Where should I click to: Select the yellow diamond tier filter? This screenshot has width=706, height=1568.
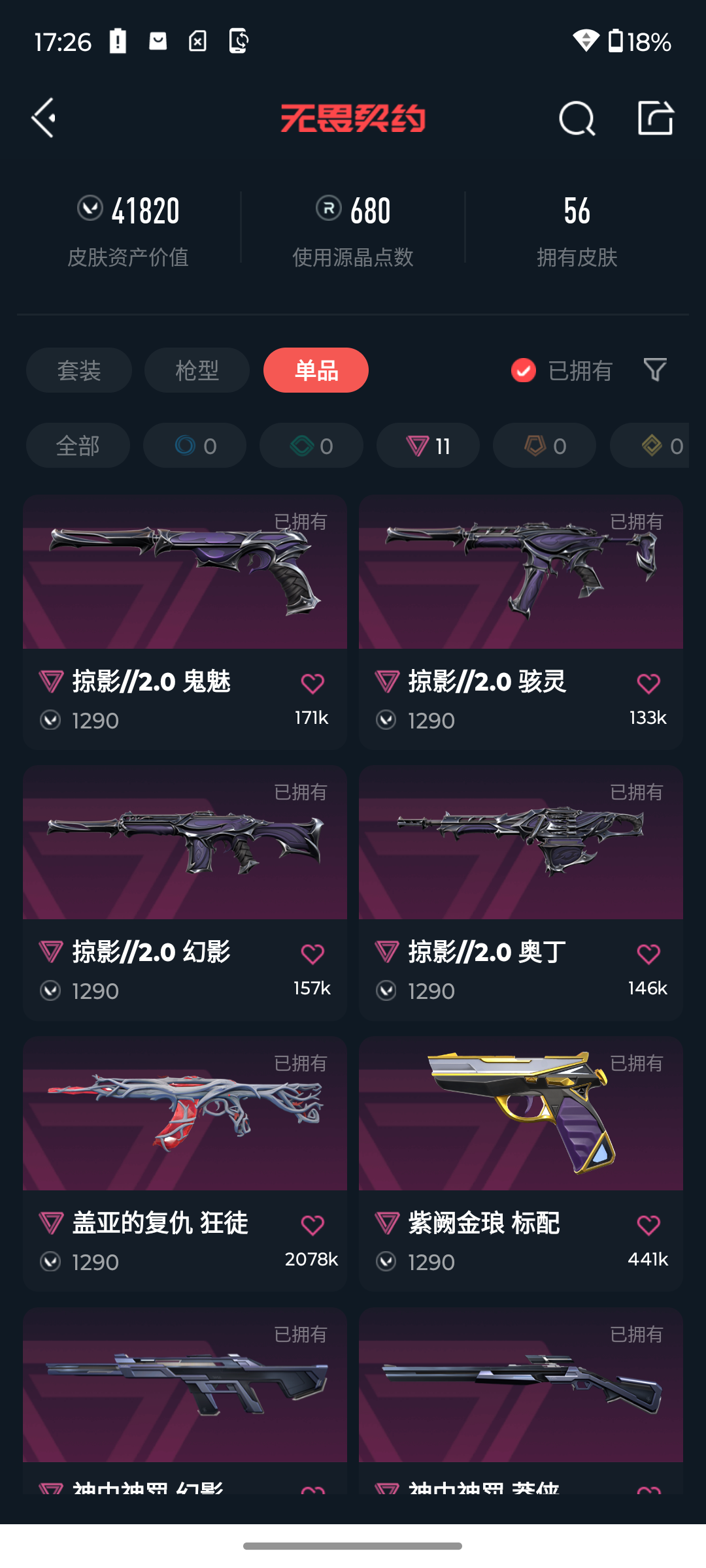[x=650, y=446]
